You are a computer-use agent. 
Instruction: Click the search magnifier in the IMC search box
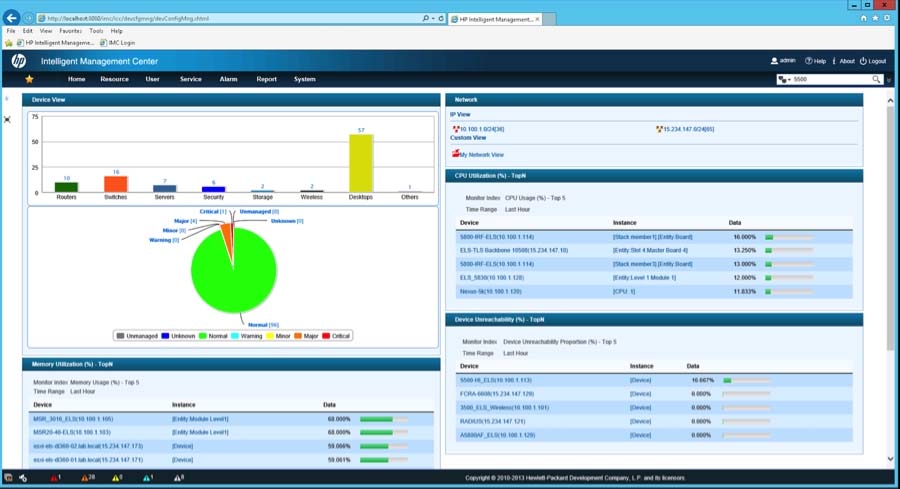pos(876,79)
